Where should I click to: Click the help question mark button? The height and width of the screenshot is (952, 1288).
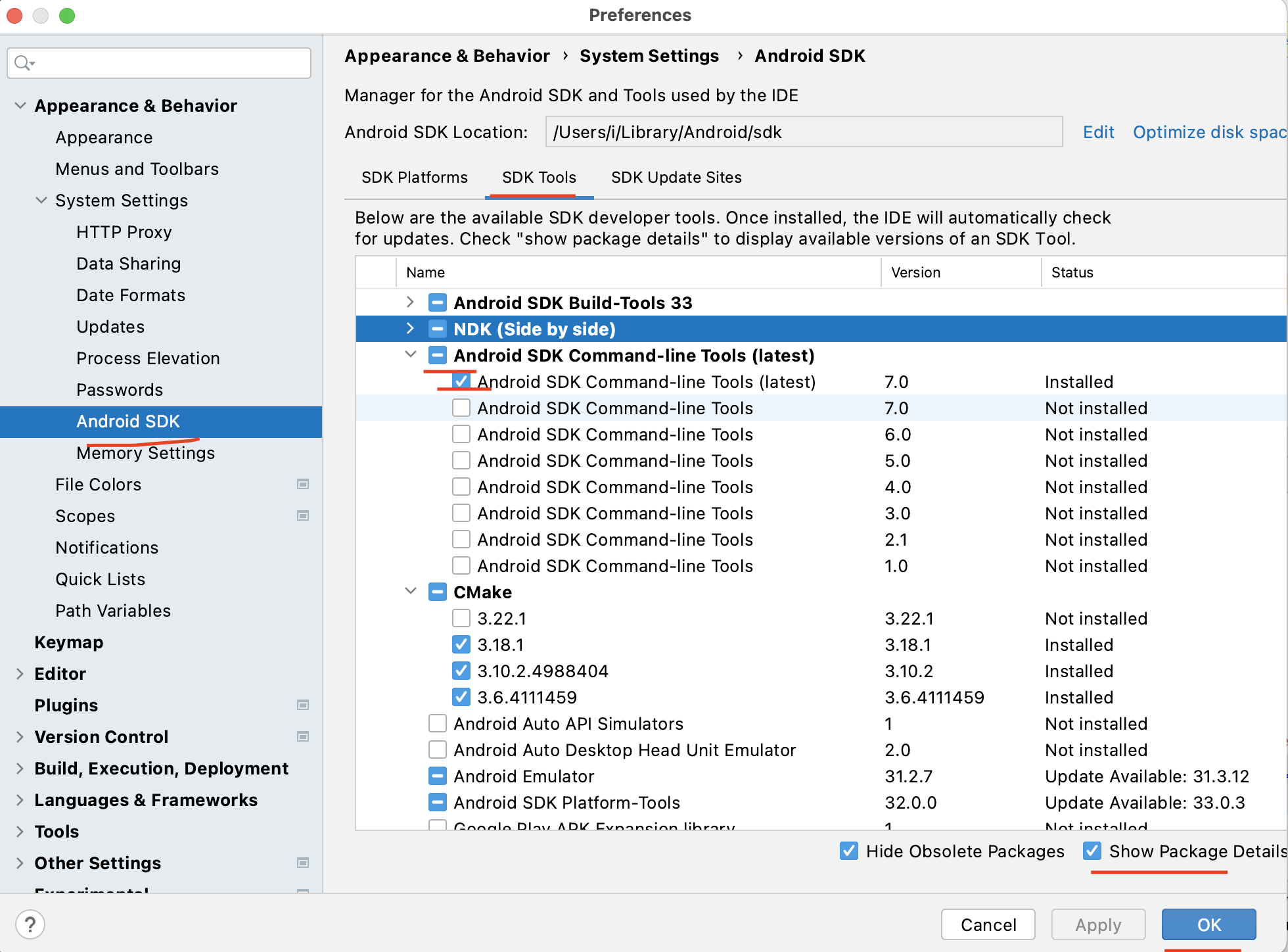[30, 925]
